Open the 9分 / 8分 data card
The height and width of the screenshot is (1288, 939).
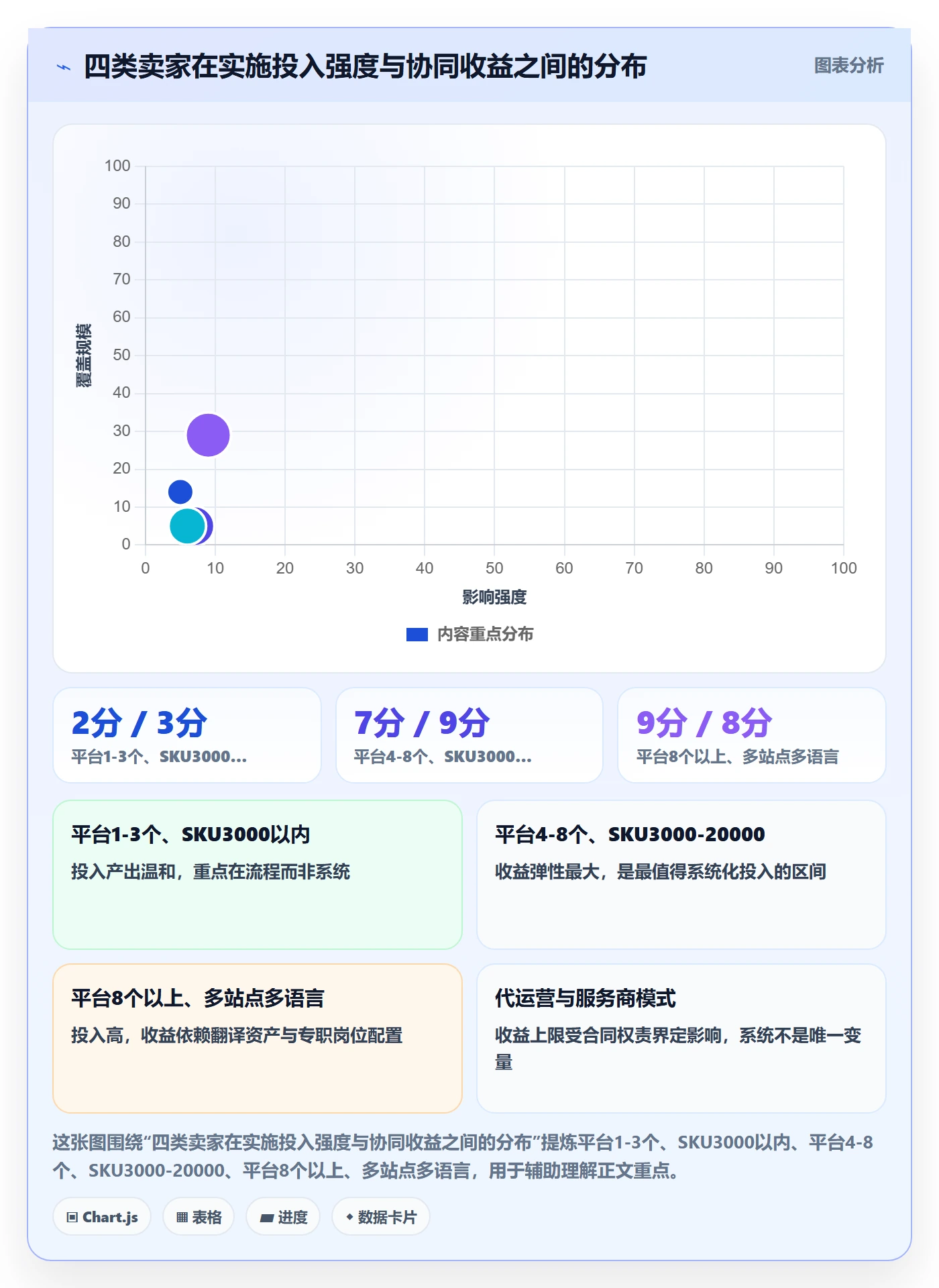click(x=751, y=735)
